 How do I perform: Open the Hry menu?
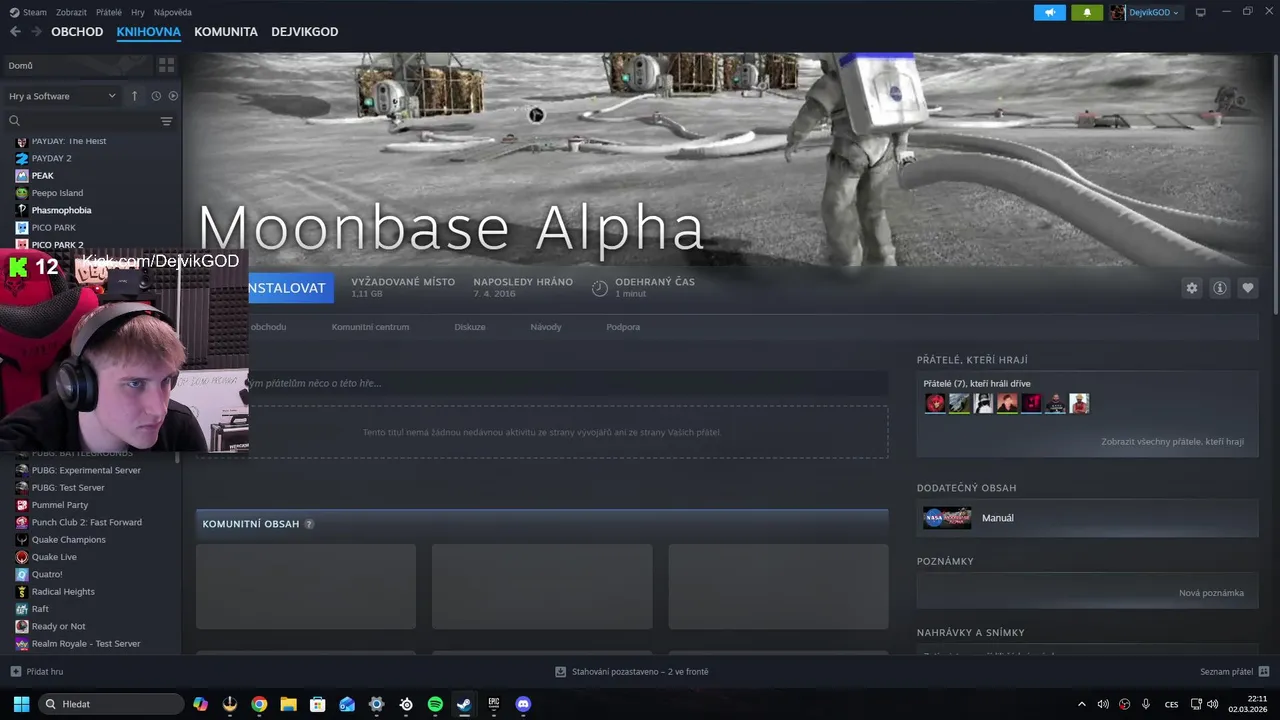point(138,12)
